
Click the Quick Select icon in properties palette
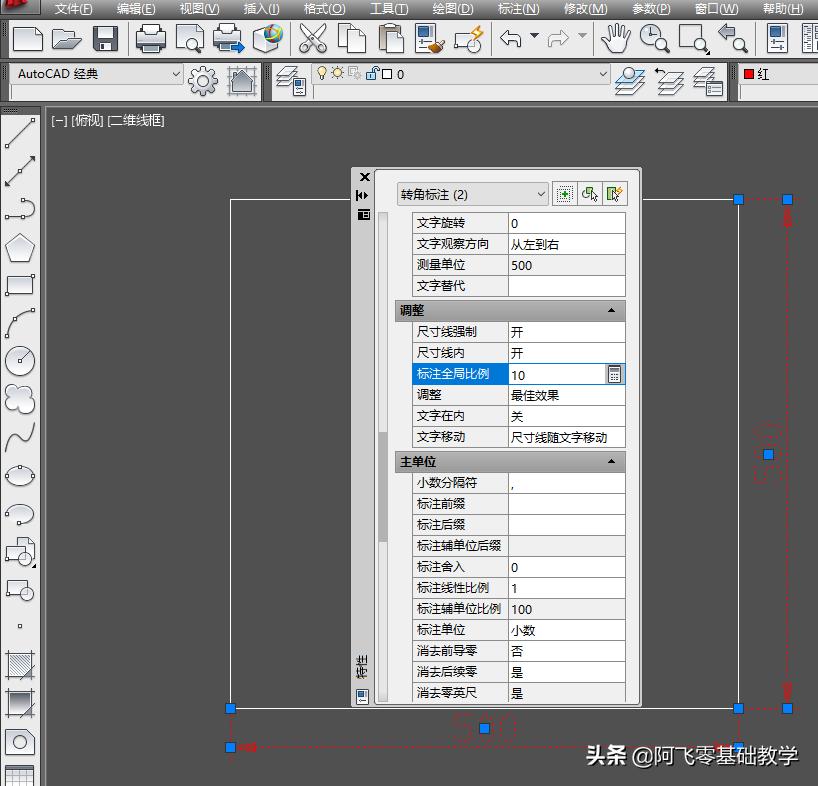tap(615, 194)
